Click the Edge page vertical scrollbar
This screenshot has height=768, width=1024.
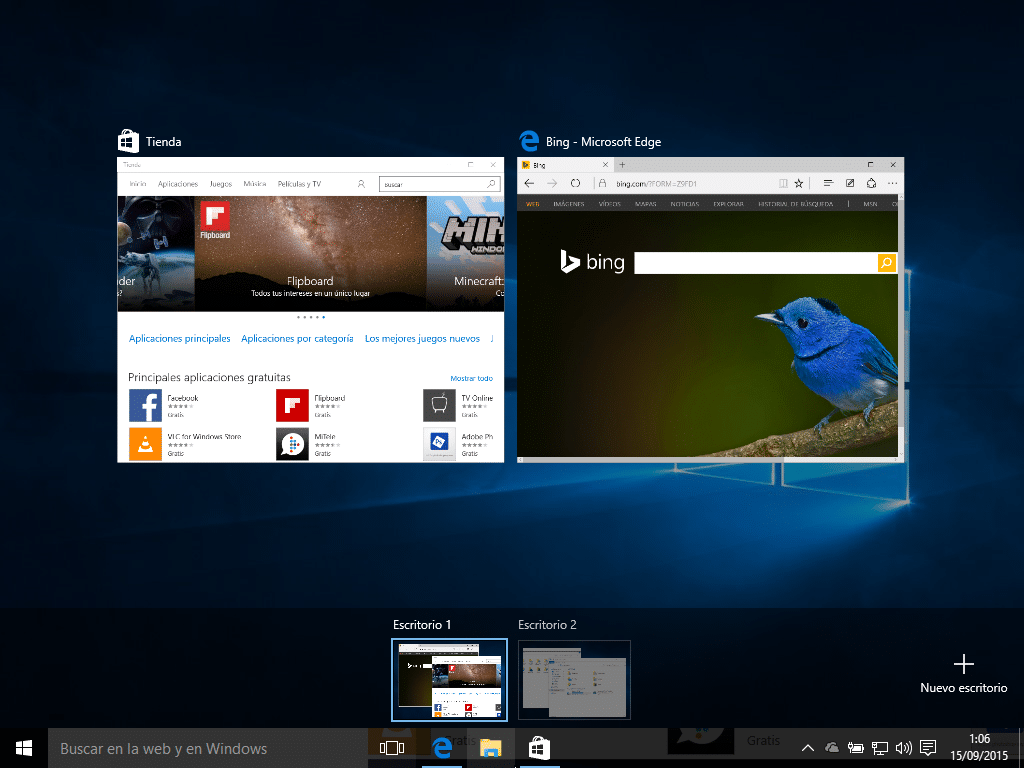(x=901, y=326)
